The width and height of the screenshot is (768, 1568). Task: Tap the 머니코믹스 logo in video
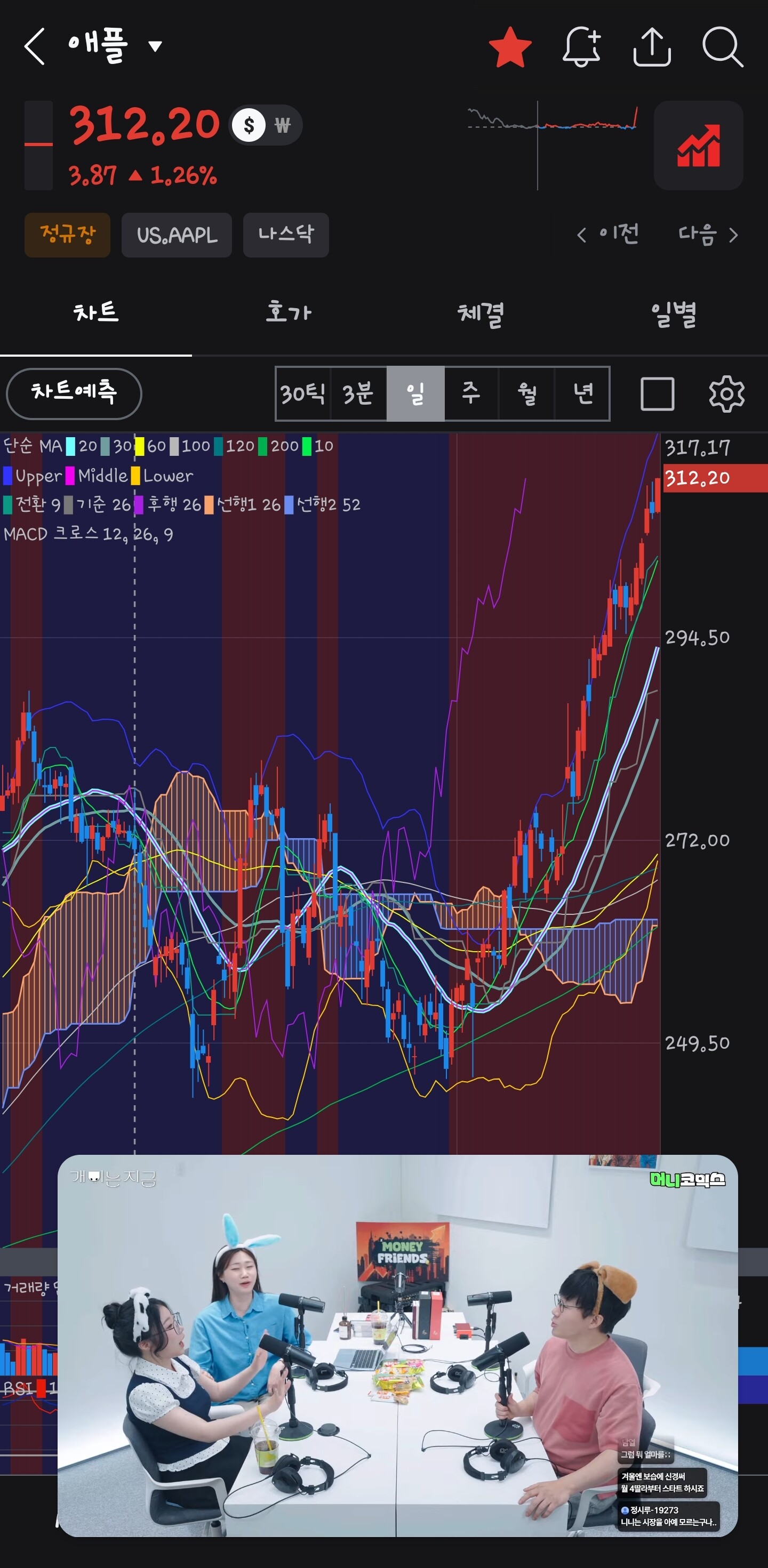click(x=687, y=1180)
